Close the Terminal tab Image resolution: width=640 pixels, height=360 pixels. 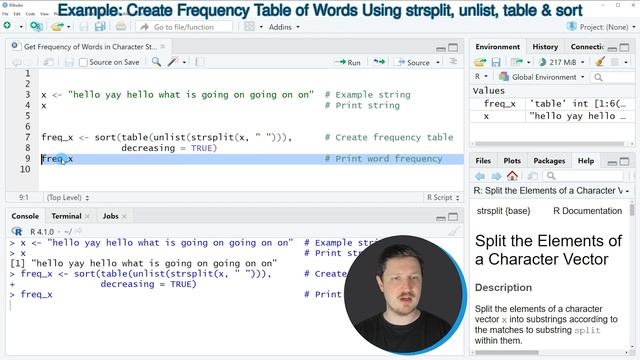(87, 216)
